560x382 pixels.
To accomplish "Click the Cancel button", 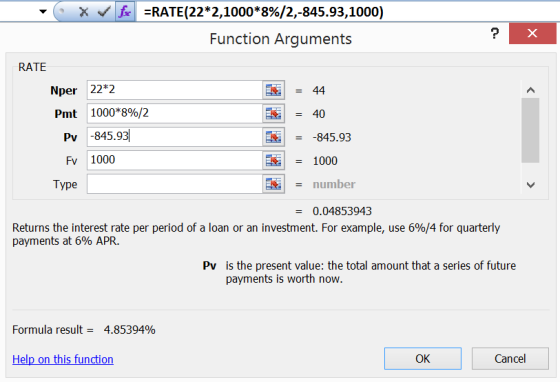I will click(510, 358).
